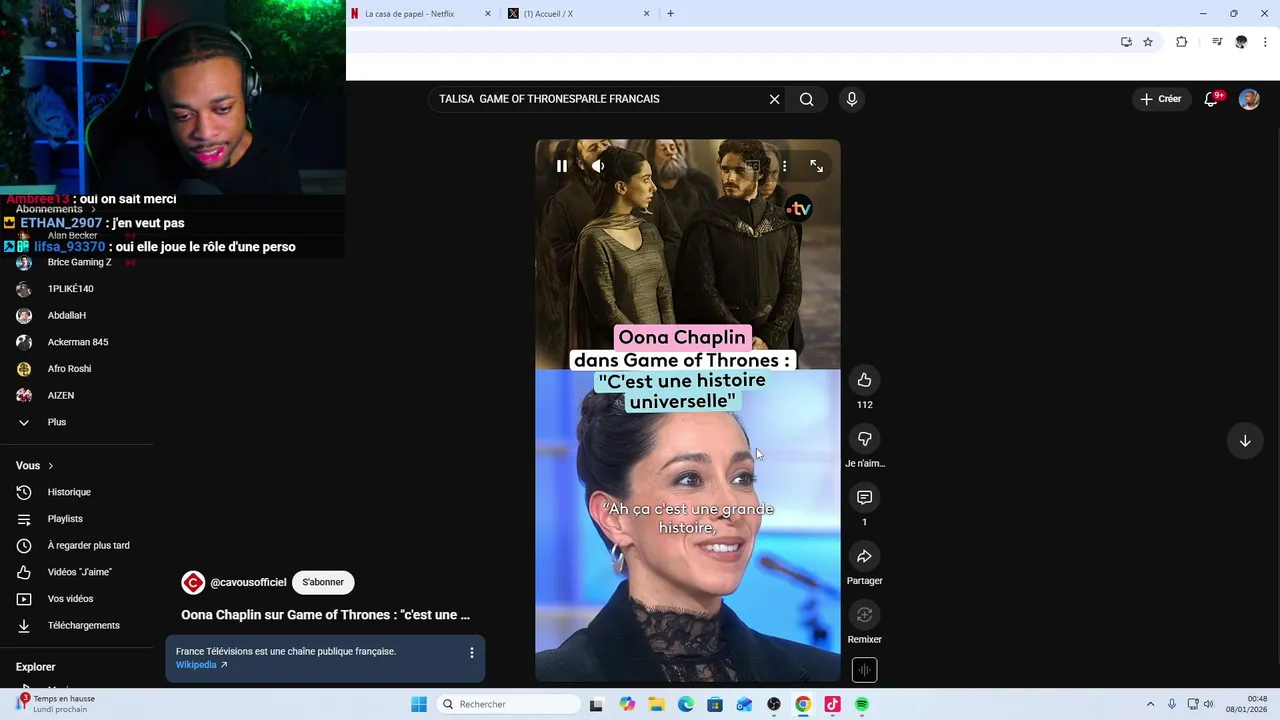Open À regarder plus tard
This screenshot has height=720, width=1280.
click(x=88, y=545)
